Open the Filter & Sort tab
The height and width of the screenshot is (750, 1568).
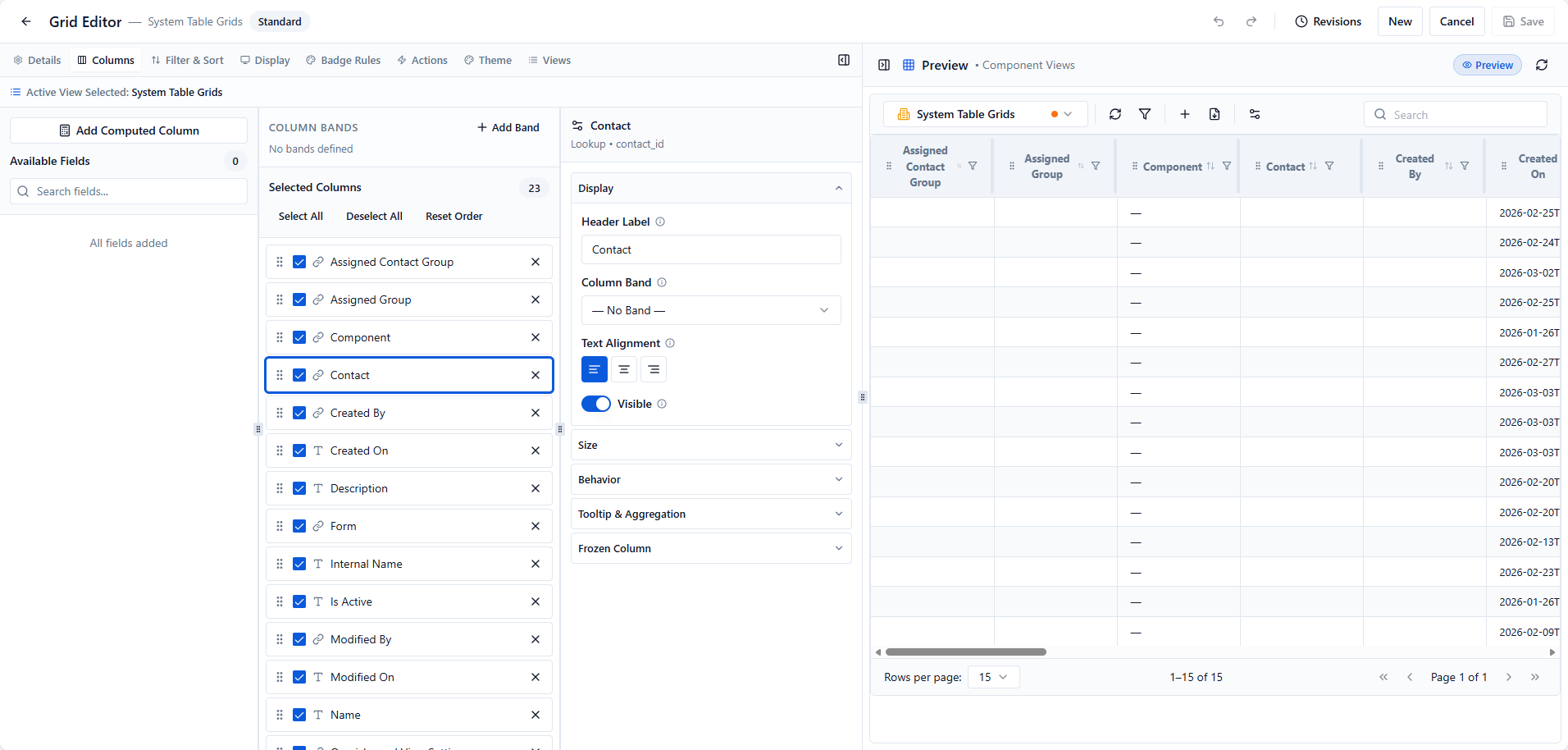point(188,60)
